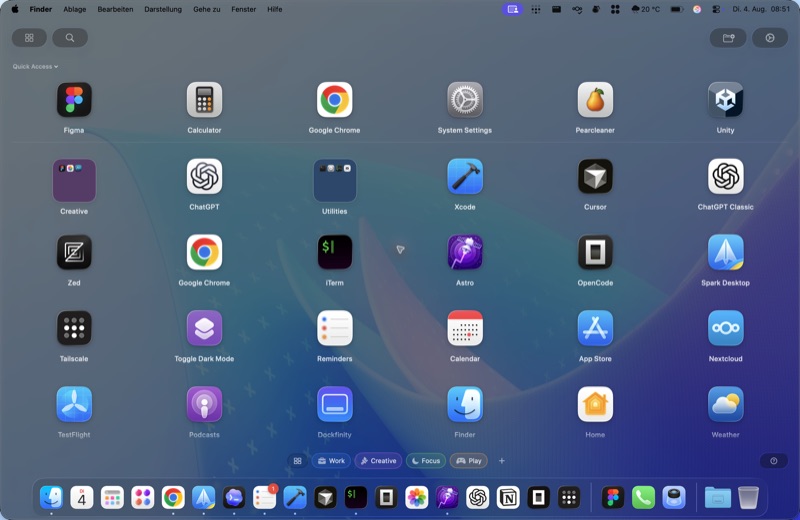
Task: Open the Fenster menu
Action: (x=243, y=9)
